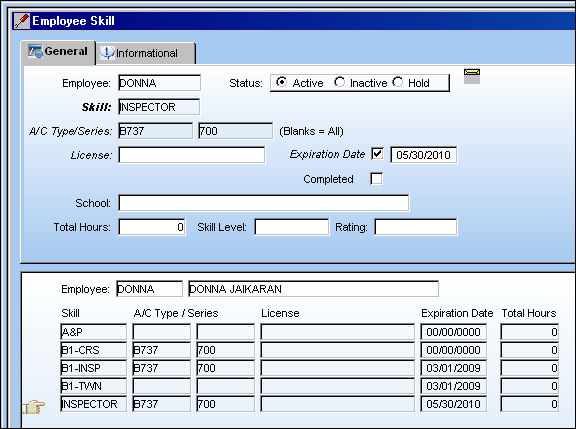Image resolution: width=576 pixels, height=429 pixels.
Task: Toggle the Expiration Date checkbox
Action: [x=377, y=154]
